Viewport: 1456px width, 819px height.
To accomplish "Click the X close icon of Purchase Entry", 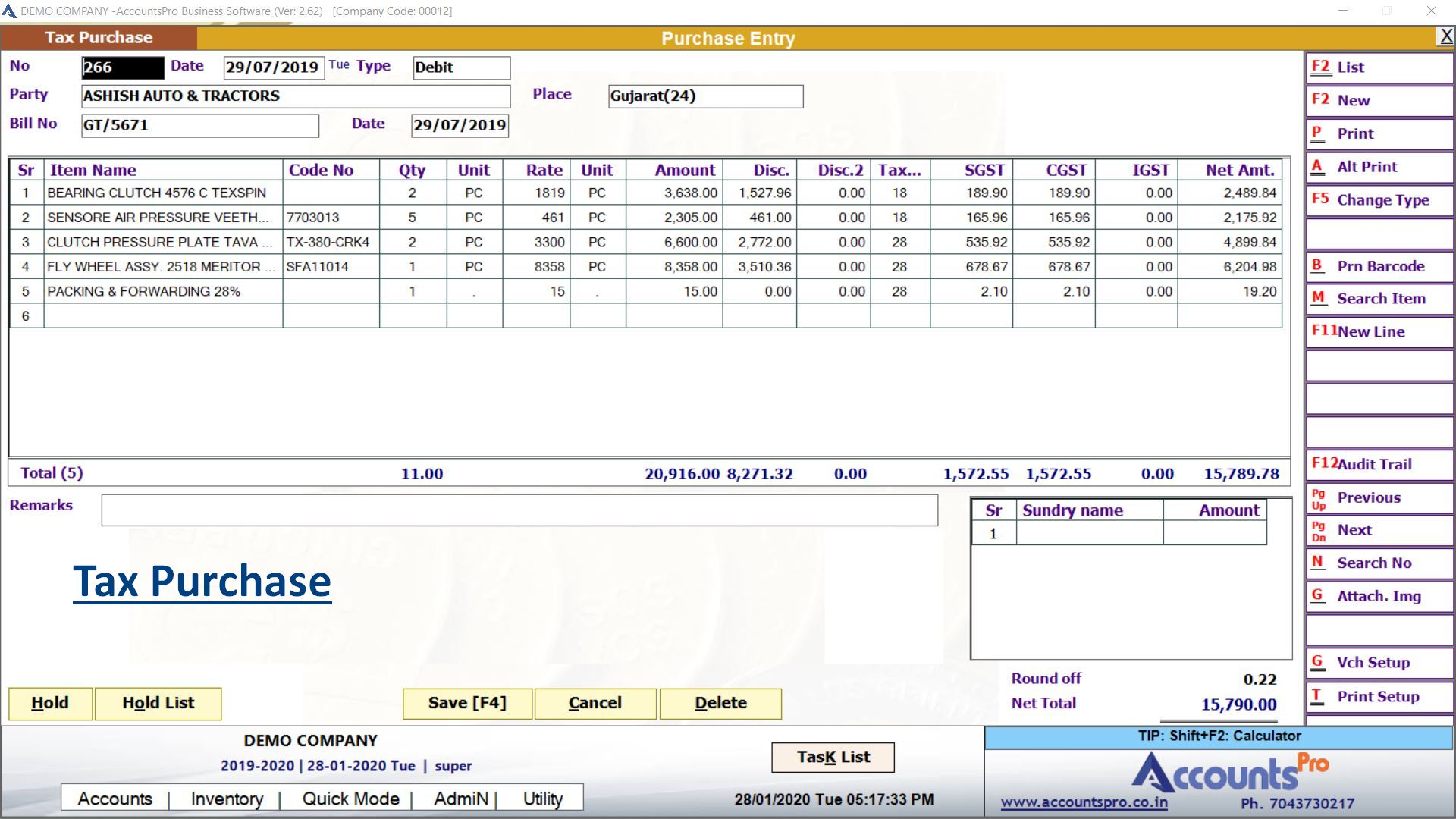I will coord(1445,36).
